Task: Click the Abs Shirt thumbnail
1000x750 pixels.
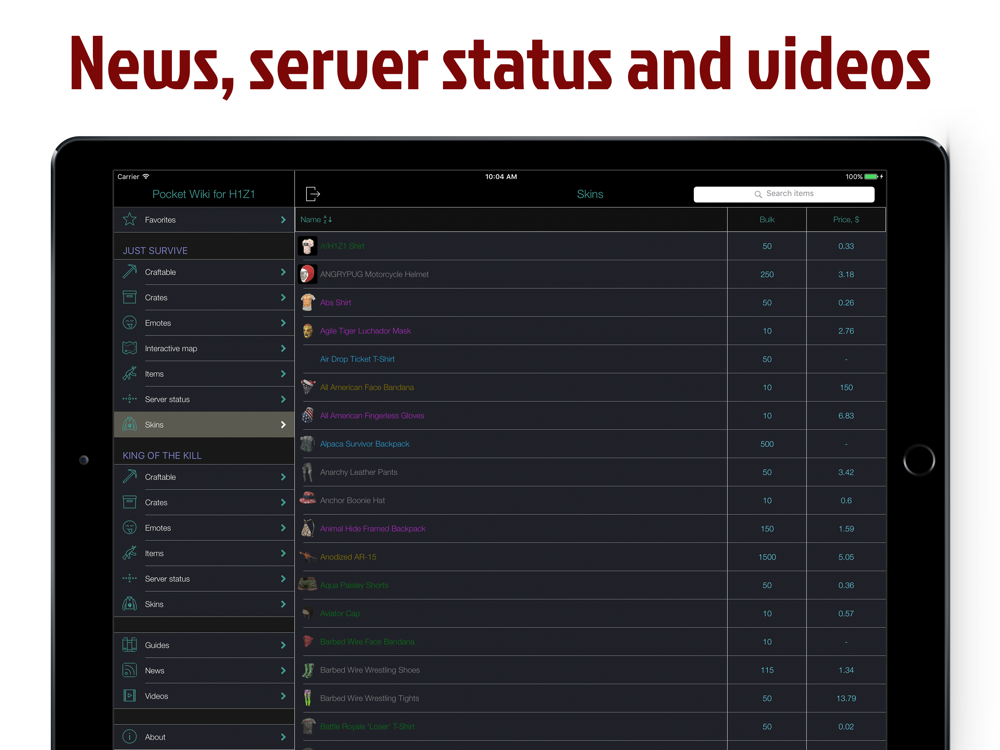Action: click(x=307, y=302)
